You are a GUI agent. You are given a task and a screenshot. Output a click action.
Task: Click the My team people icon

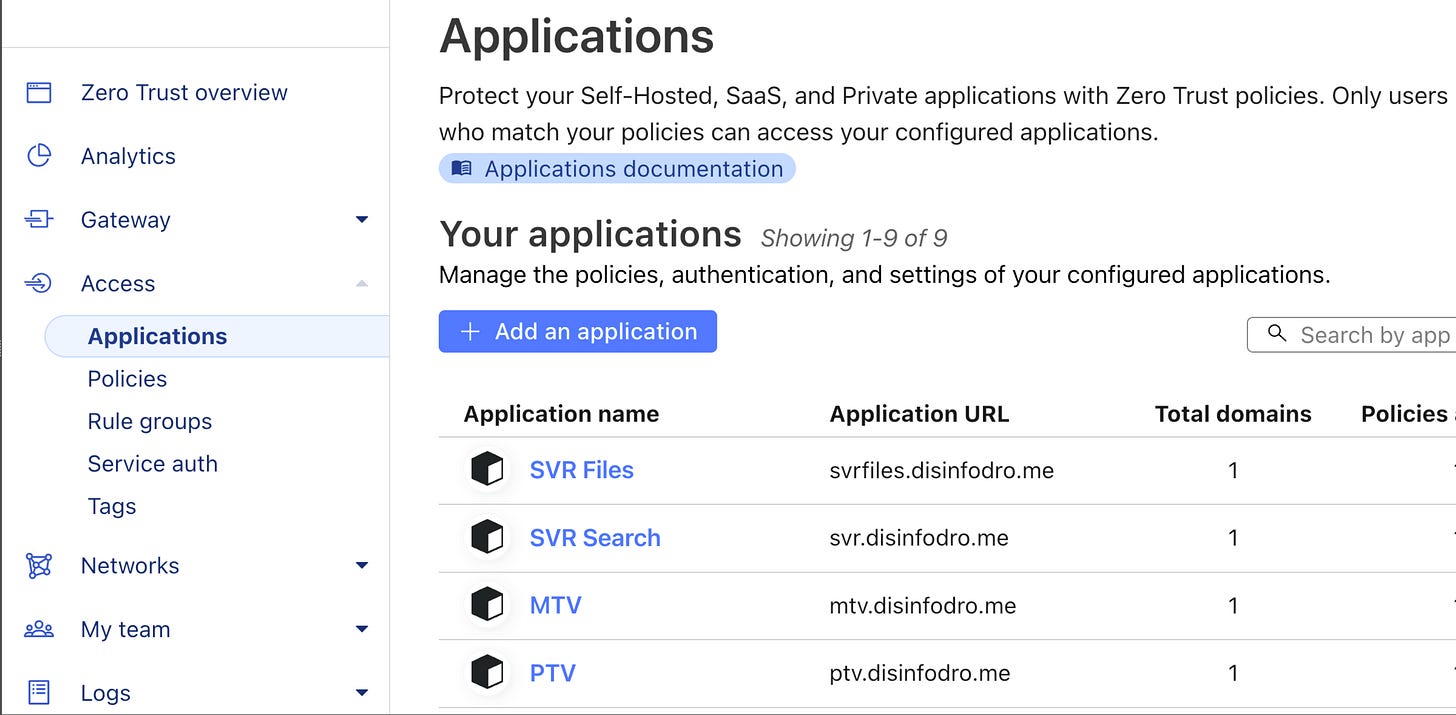[39, 630]
